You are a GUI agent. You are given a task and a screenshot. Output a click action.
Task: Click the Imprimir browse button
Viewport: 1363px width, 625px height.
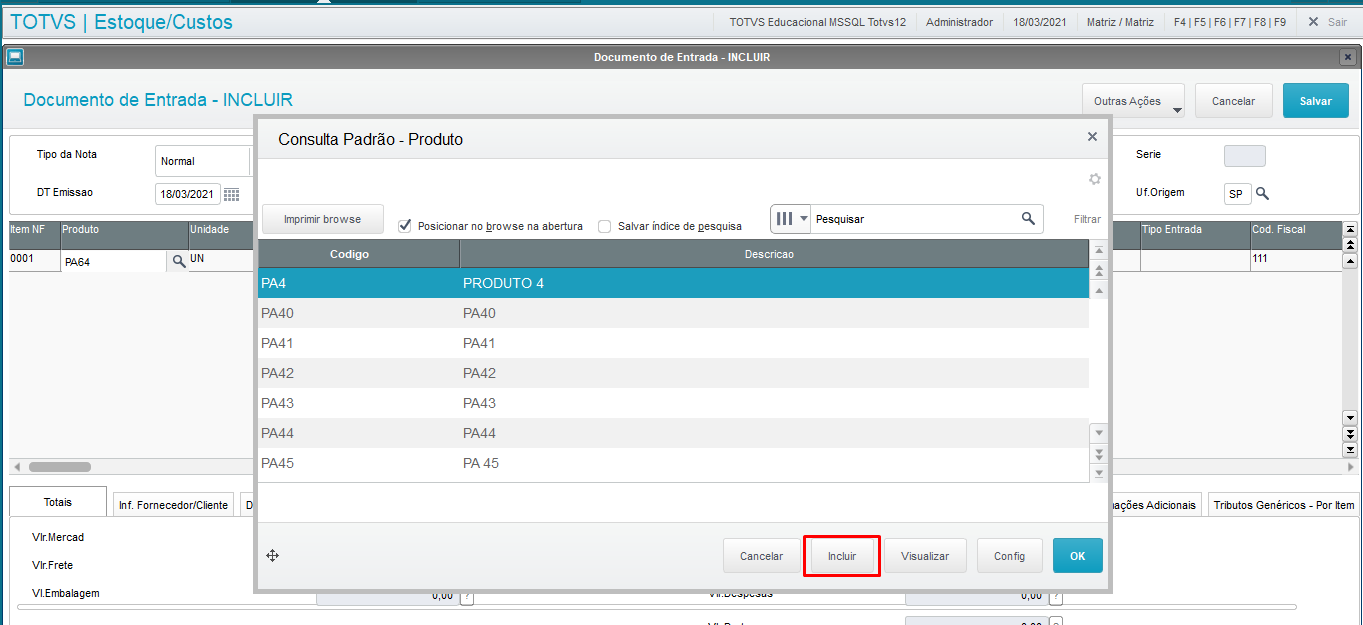click(323, 219)
